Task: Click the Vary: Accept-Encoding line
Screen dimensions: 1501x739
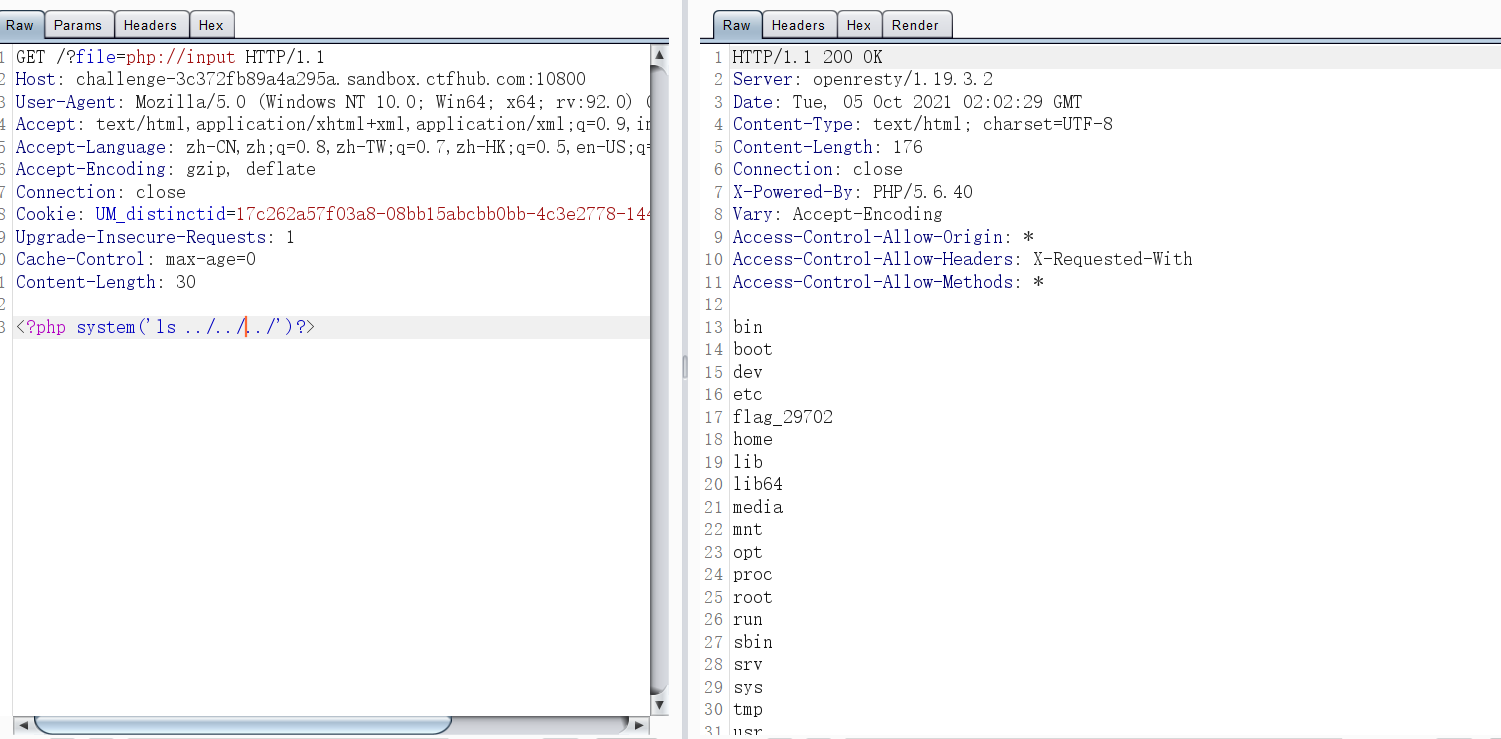Action: tap(838, 214)
